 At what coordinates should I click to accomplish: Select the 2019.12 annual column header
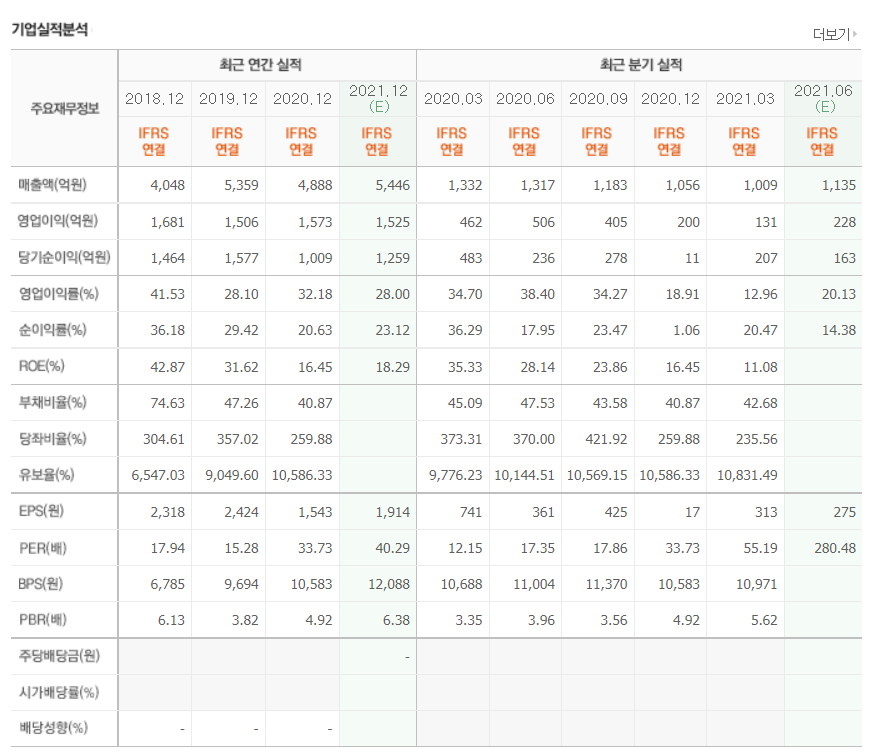[228, 99]
